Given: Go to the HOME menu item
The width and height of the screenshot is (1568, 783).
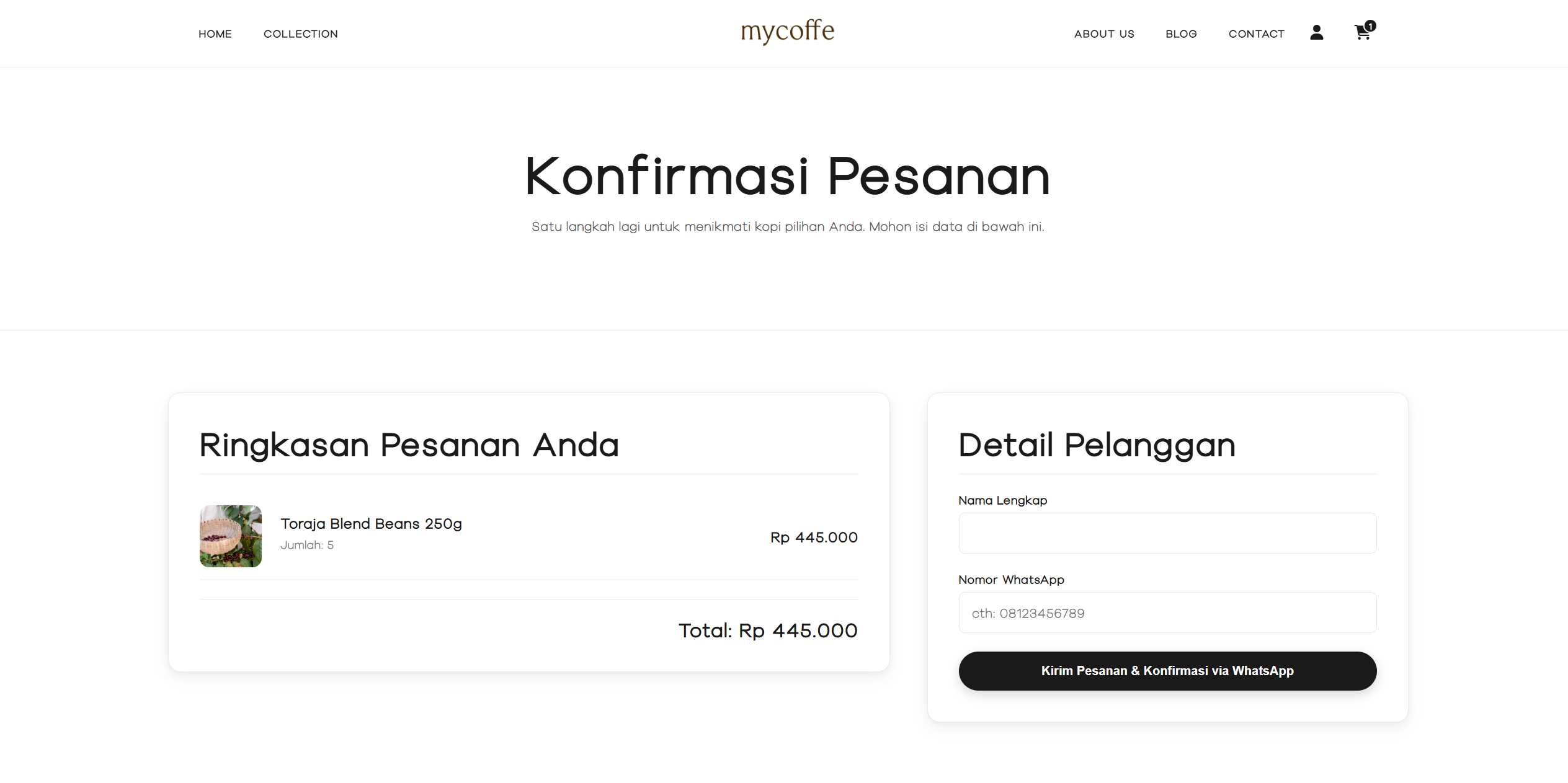Looking at the screenshot, I should click(215, 34).
